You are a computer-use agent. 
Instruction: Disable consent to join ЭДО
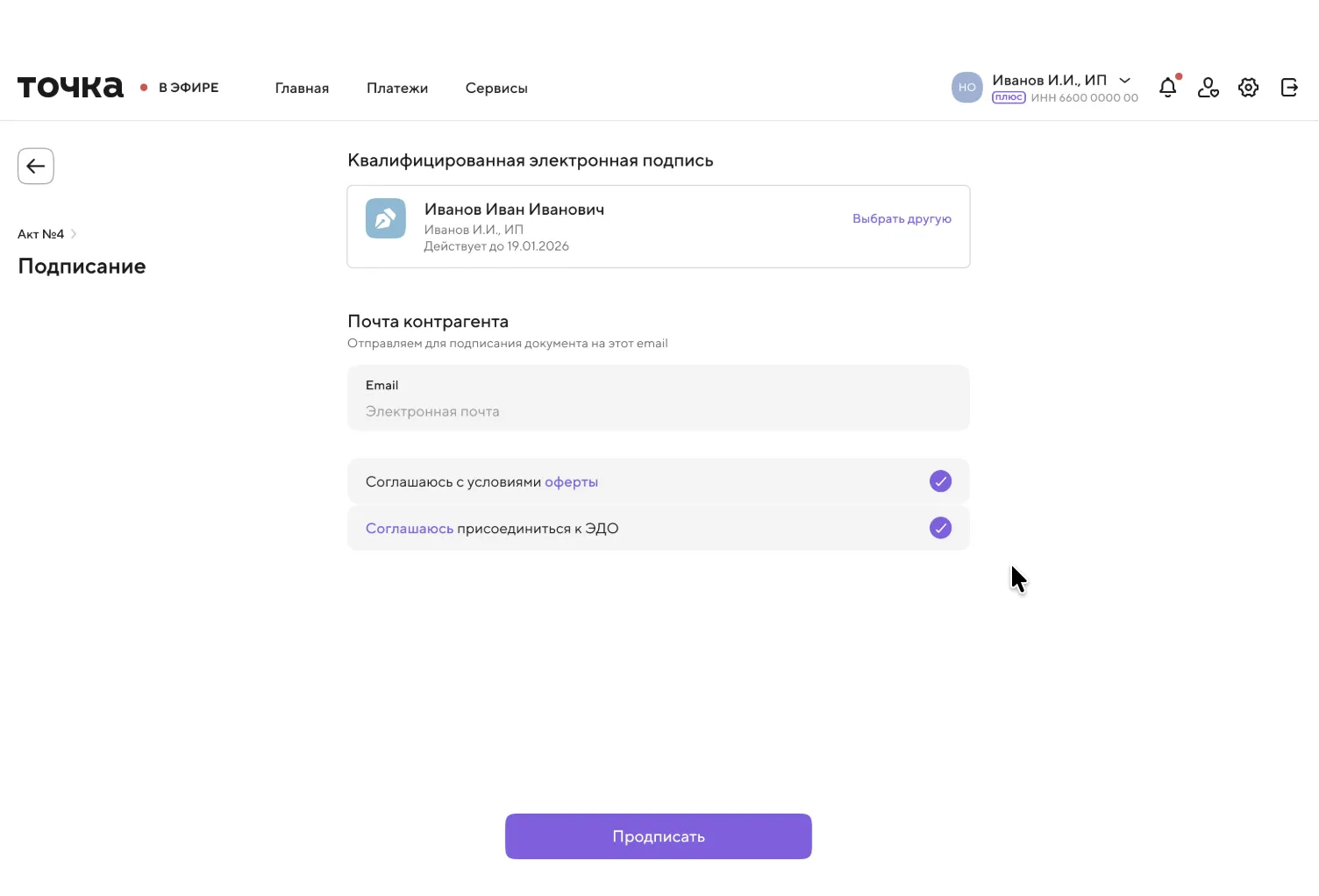point(940,528)
